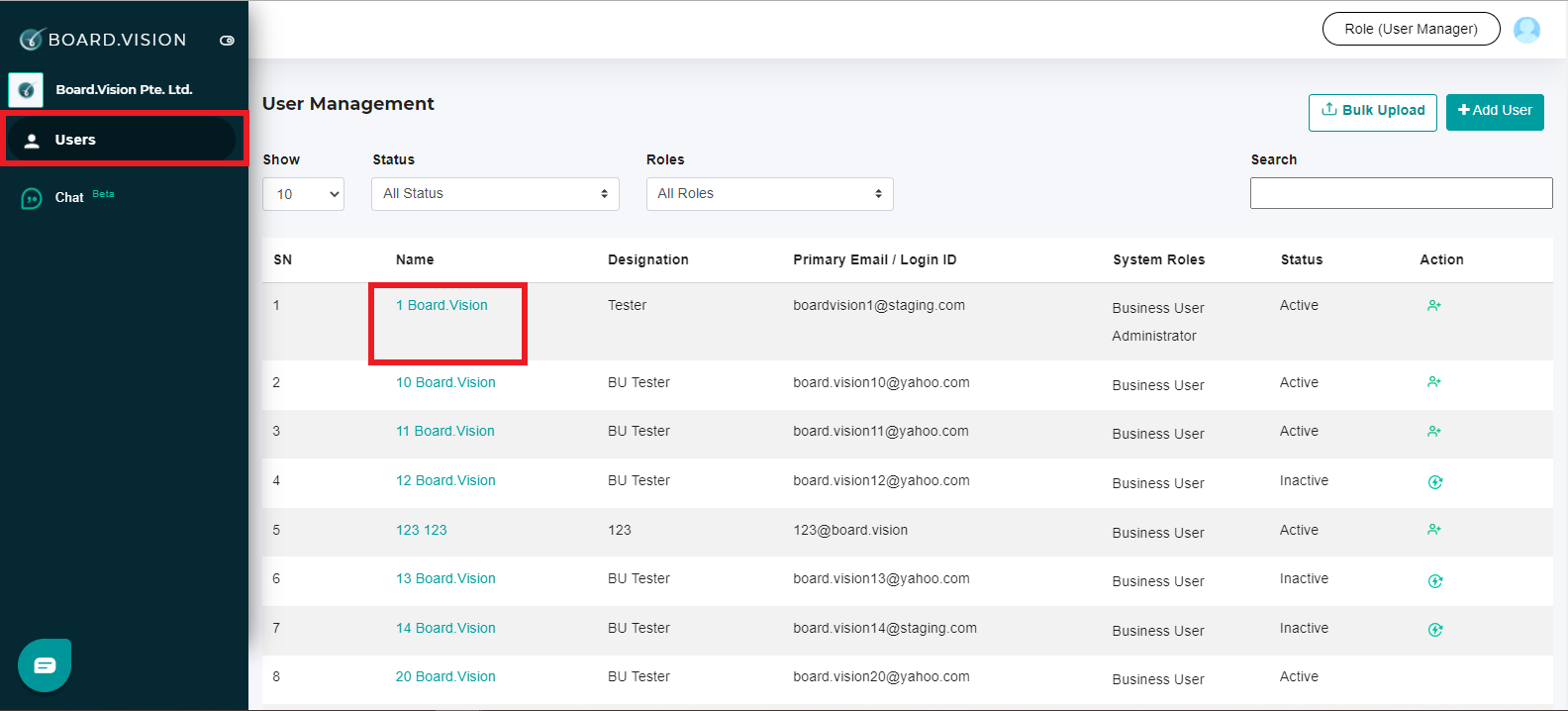Open user 123 123 link
The width and height of the screenshot is (1568, 711).
pyautogui.click(x=422, y=530)
